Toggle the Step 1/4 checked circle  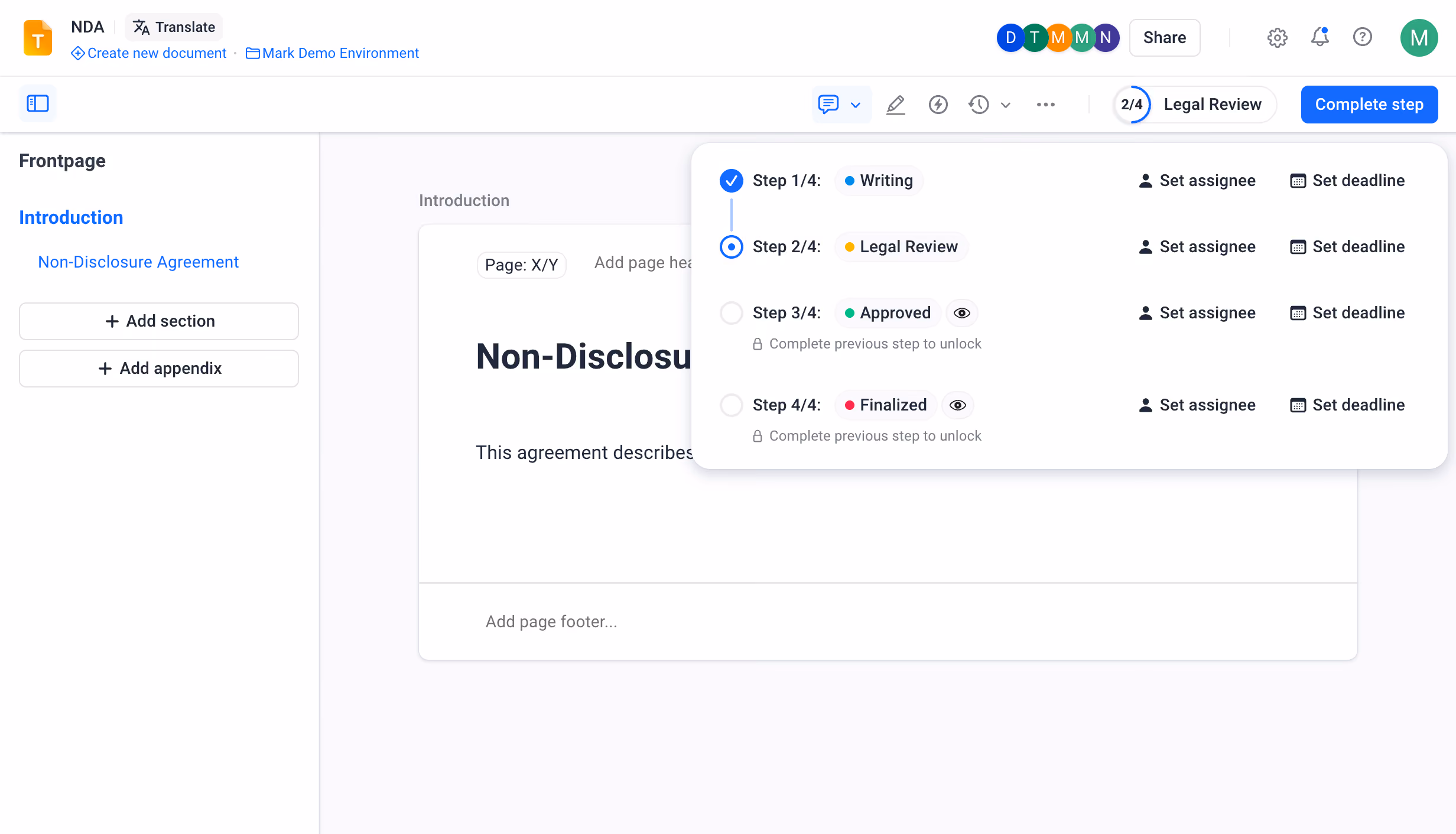[x=732, y=181]
